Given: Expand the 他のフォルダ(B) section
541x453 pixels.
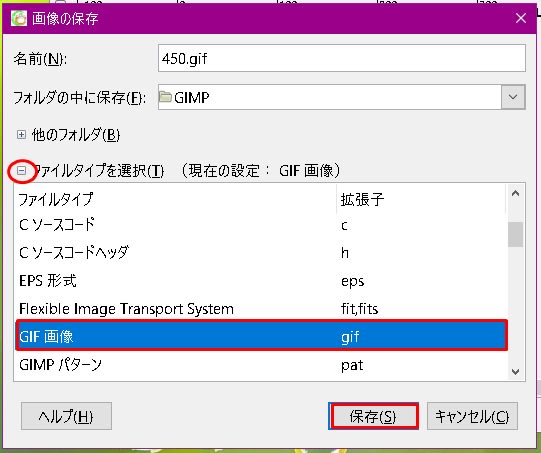Looking at the screenshot, I should tap(21, 135).
